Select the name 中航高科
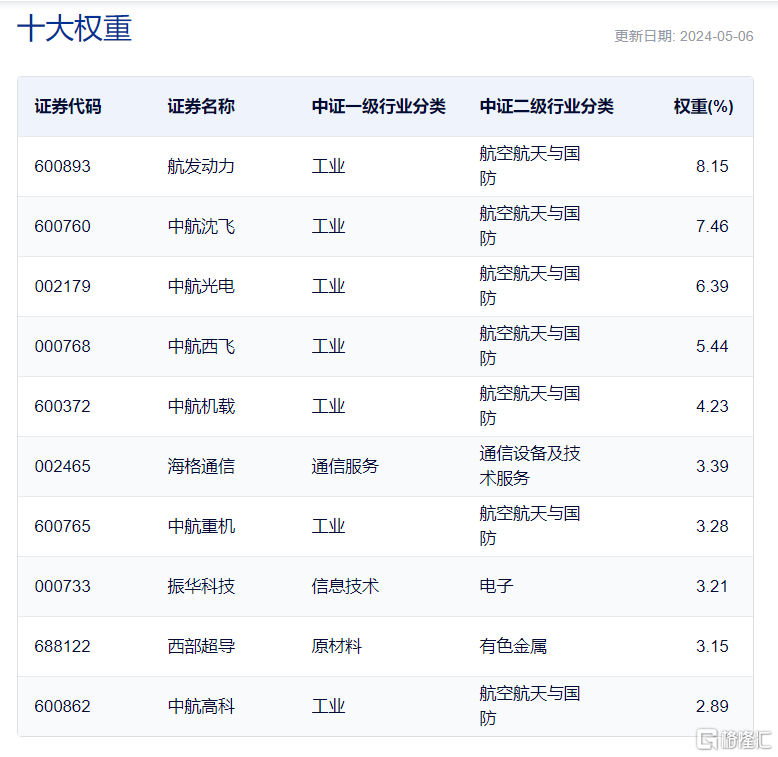This screenshot has width=778, height=757. tap(201, 706)
